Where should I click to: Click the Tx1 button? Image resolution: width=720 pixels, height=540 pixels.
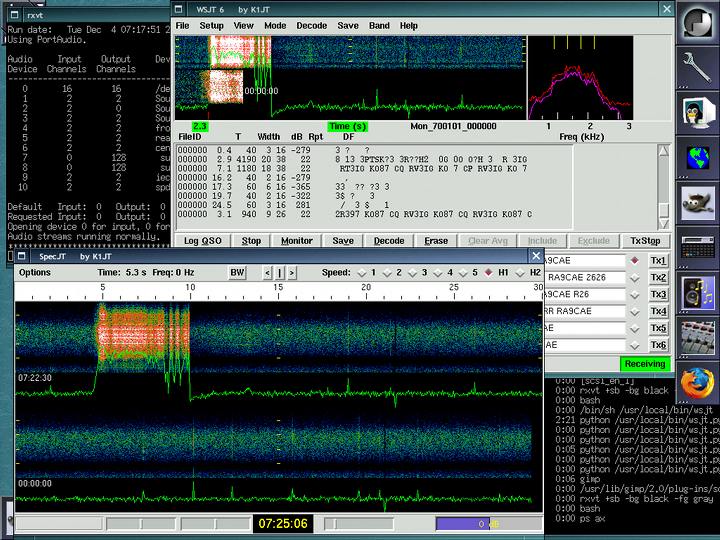coord(658,261)
